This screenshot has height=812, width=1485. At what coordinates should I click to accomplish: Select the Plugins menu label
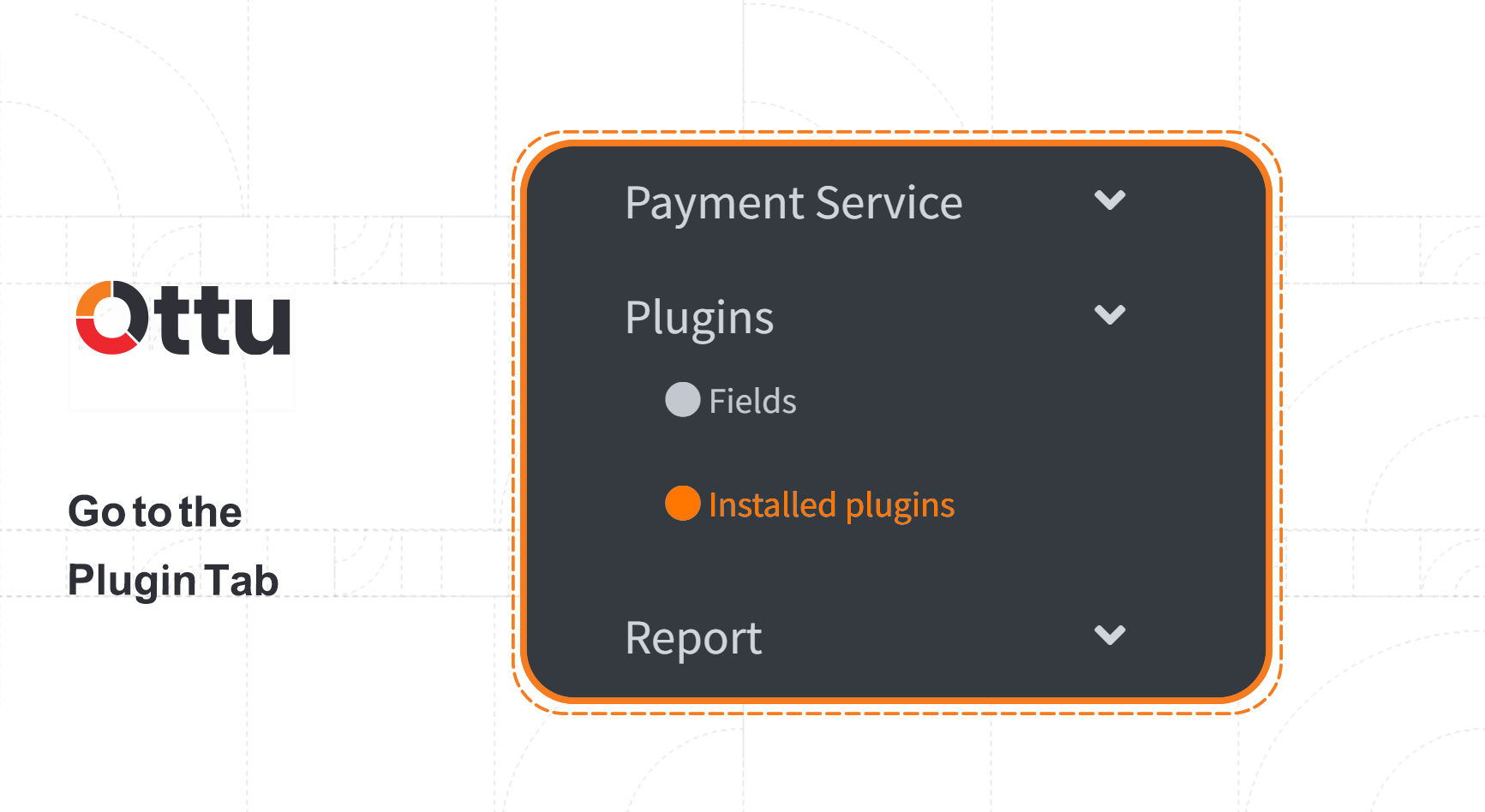699,318
